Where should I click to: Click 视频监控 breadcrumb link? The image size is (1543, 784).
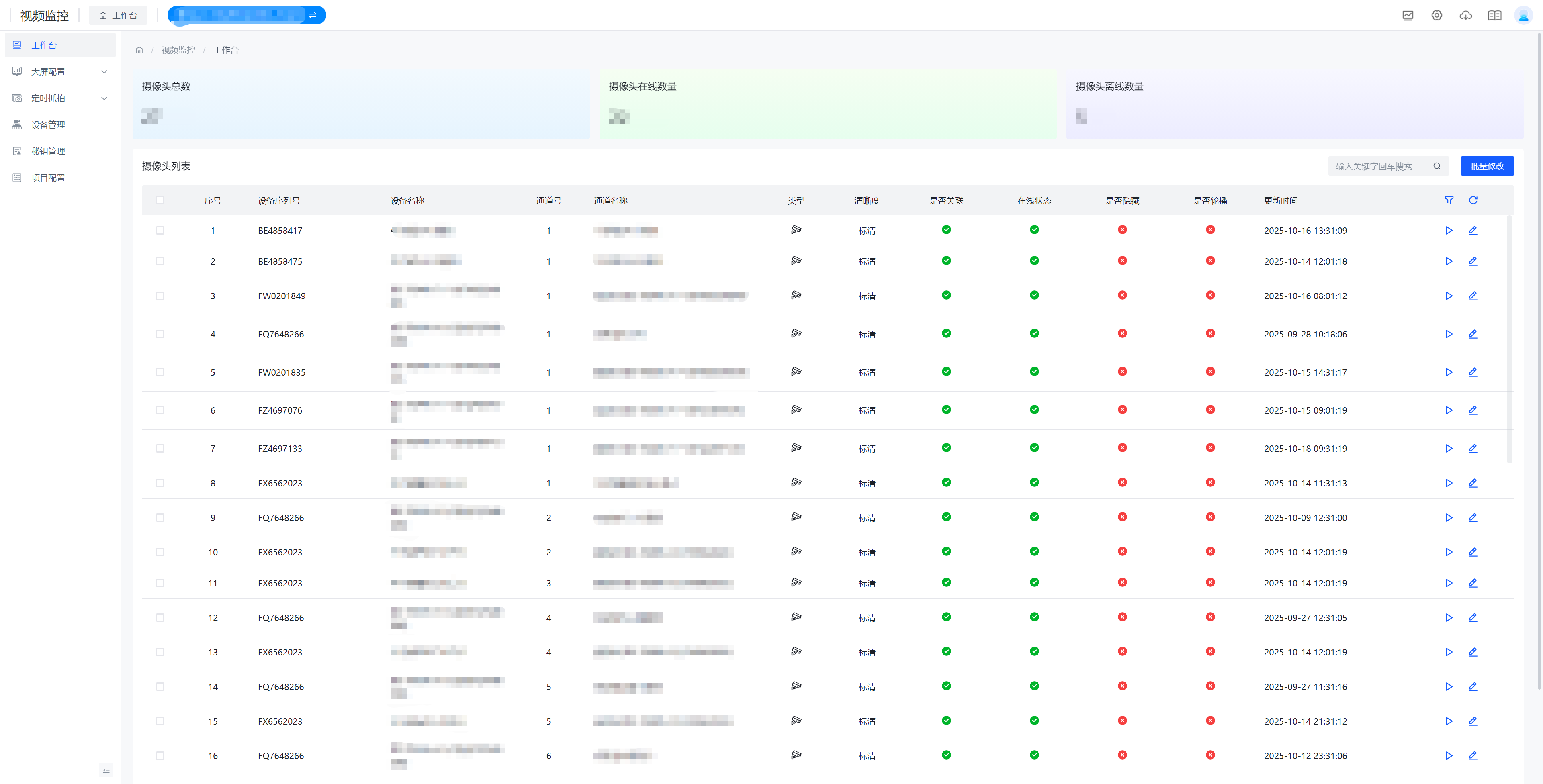[x=178, y=50]
